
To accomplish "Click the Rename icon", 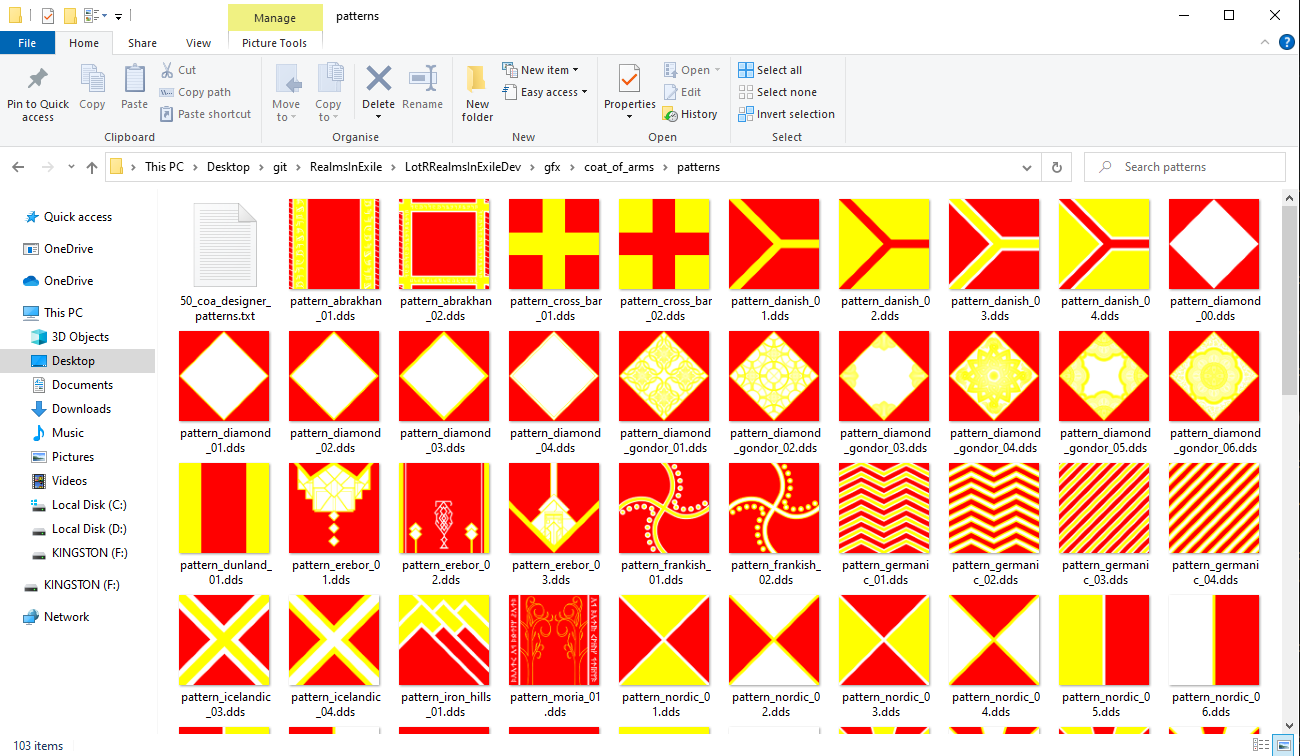I will [x=422, y=78].
